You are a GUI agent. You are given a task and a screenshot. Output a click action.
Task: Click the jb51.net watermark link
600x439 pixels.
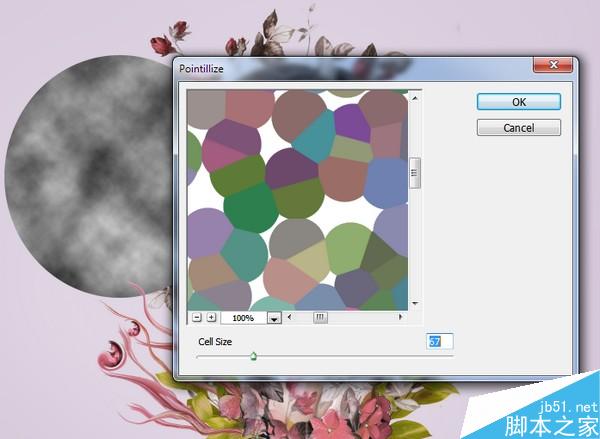click(x=568, y=406)
